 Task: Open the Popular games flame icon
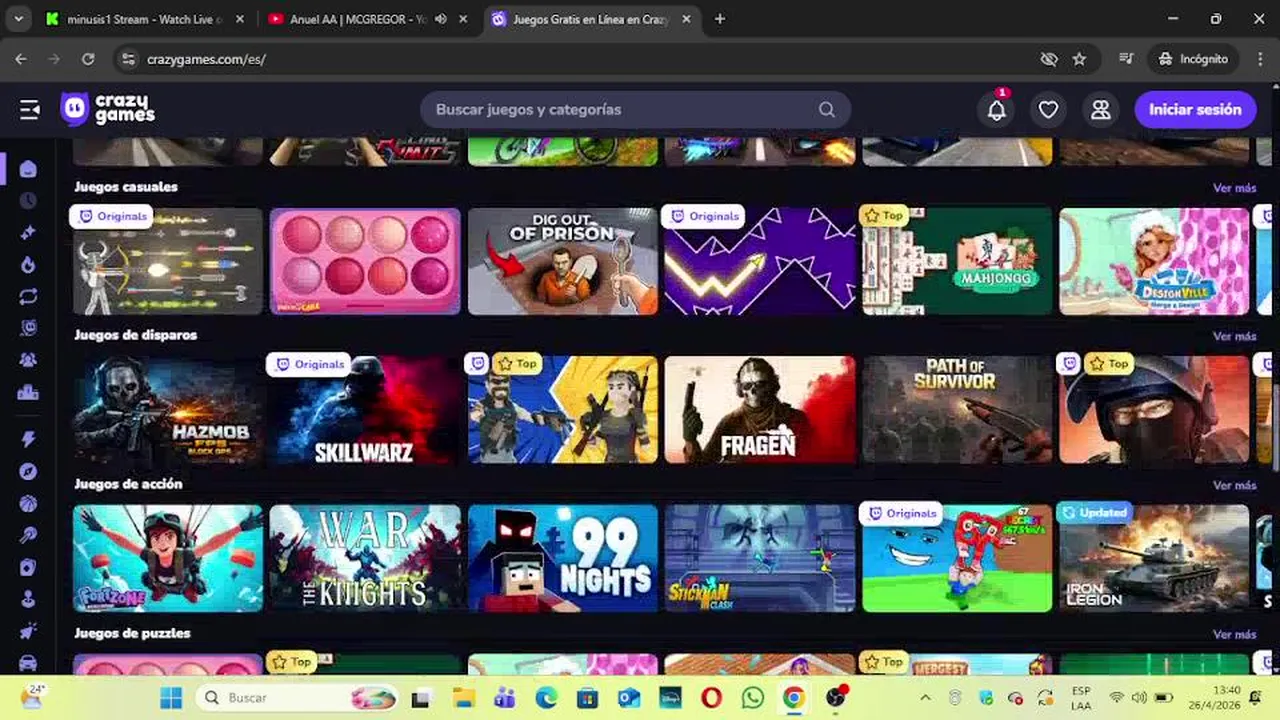(28, 264)
